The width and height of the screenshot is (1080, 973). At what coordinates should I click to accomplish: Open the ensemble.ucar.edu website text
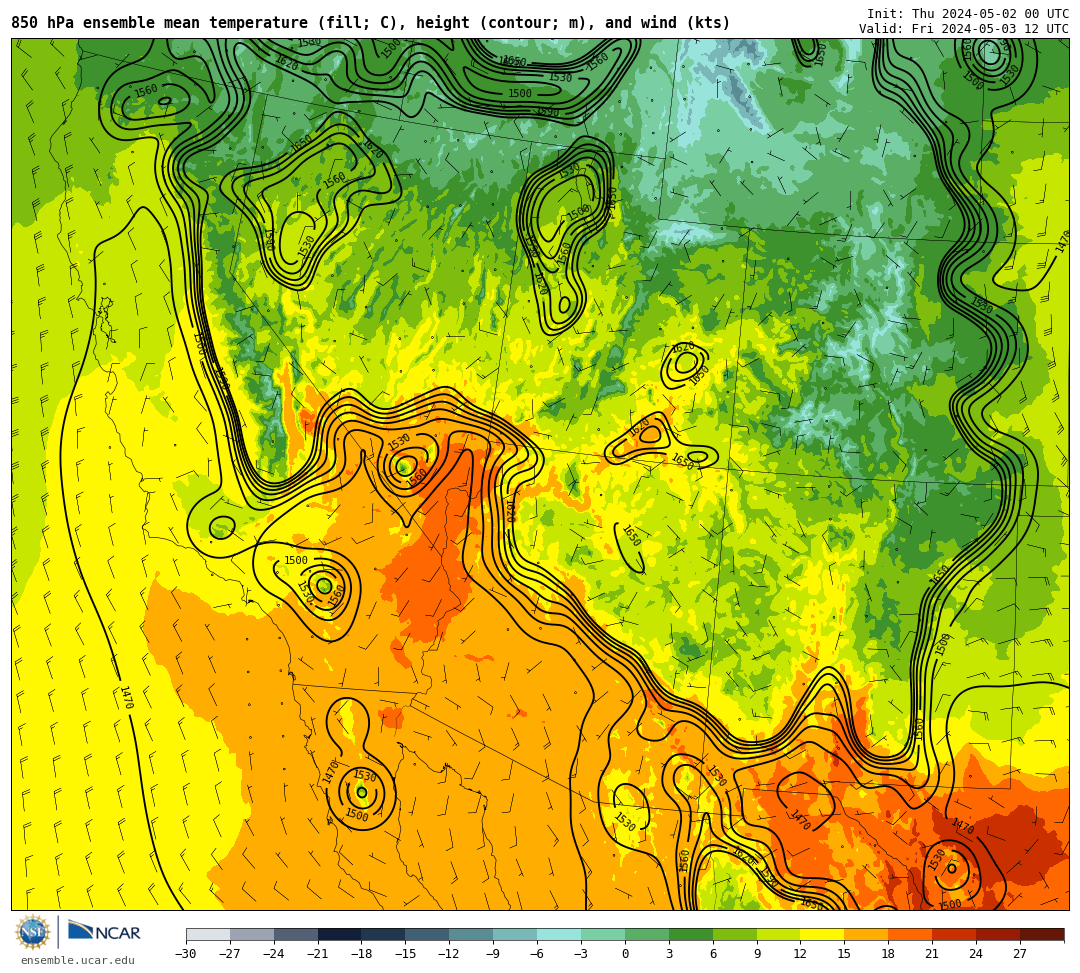[78, 960]
